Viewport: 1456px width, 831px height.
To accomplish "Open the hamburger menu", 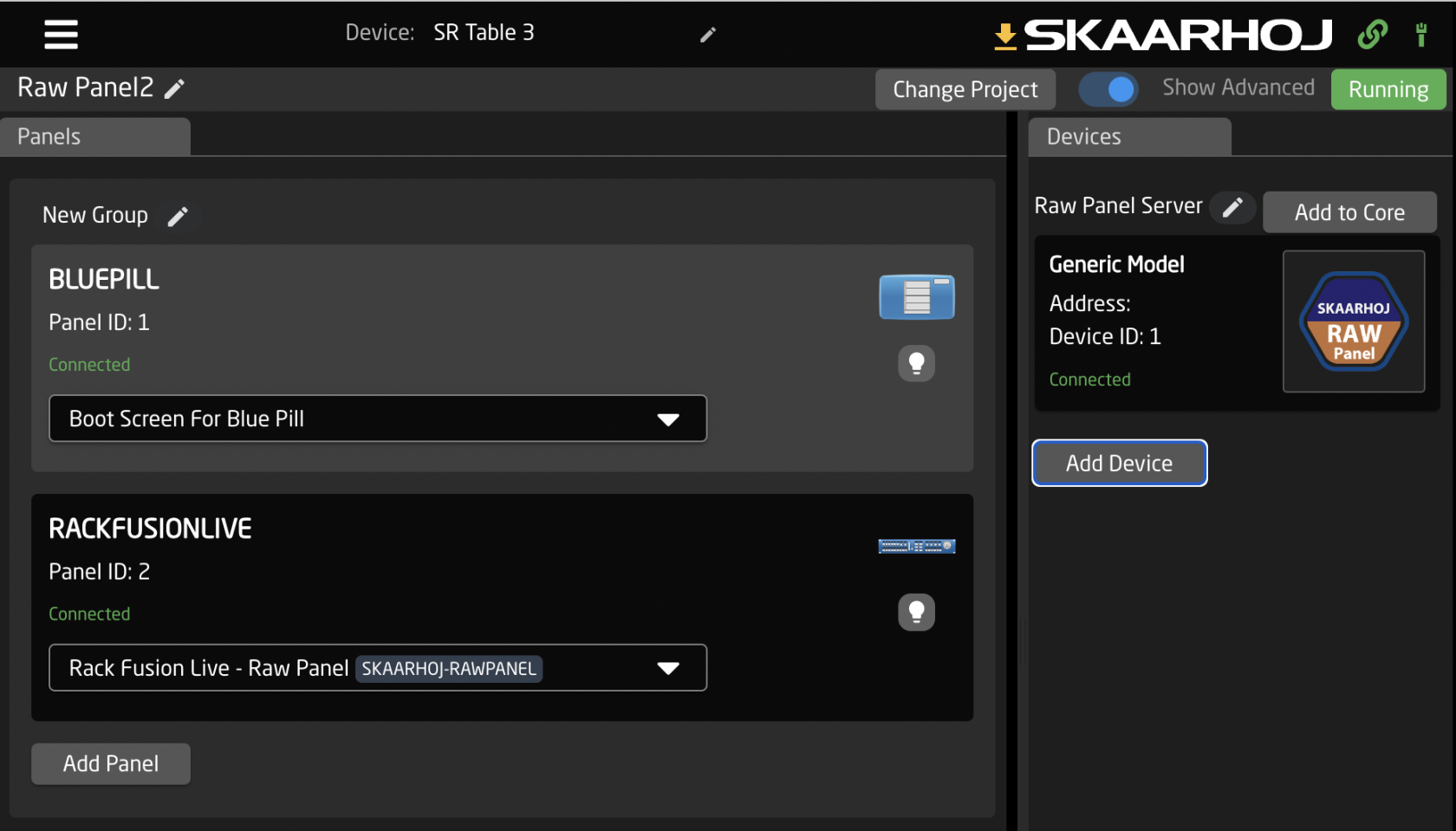I will pyautogui.click(x=61, y=35).
